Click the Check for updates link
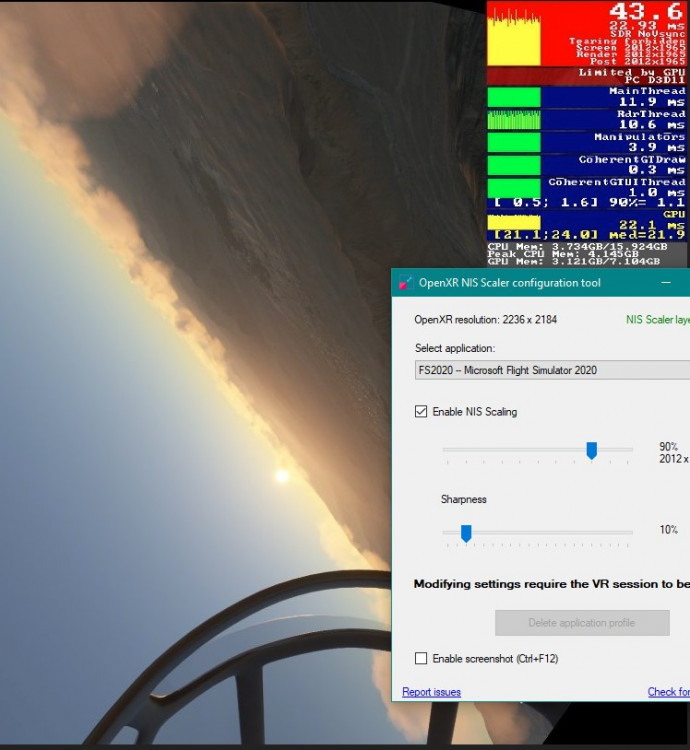Screen dimensions: 690x750 668,692
